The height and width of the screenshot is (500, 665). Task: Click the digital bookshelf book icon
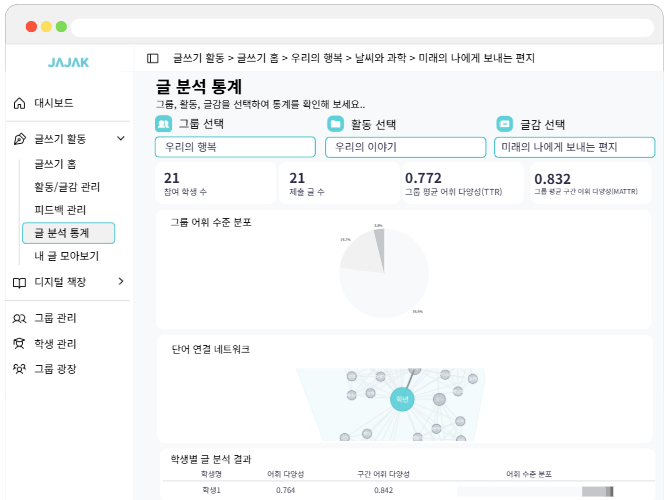click(x=20, y=282)
